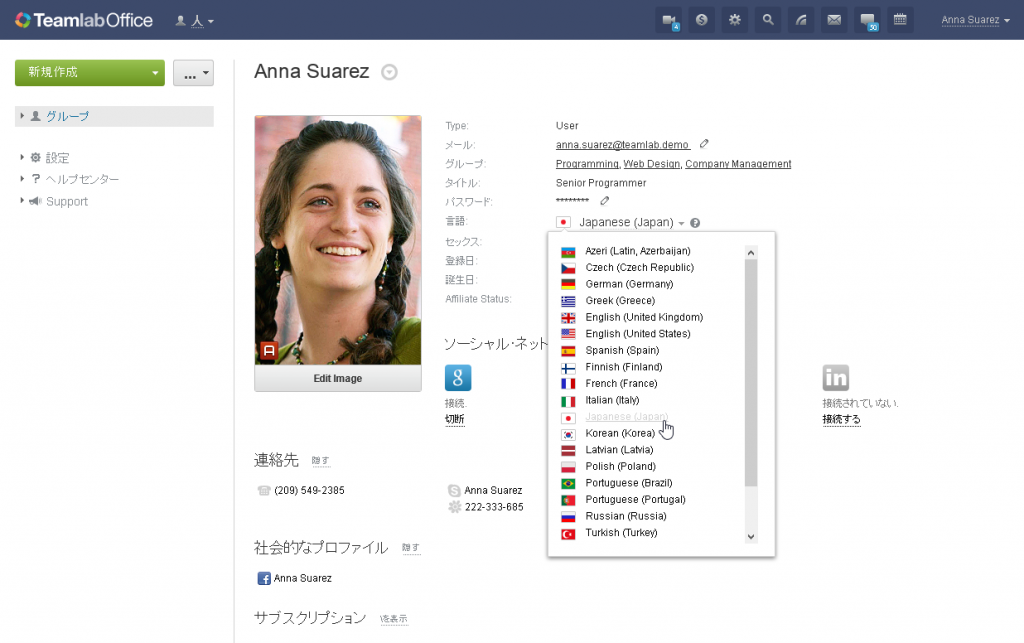The image size is (1024, 643).
Task: Click 接続する connect link under LinkedIn
Action: (841, 419)
